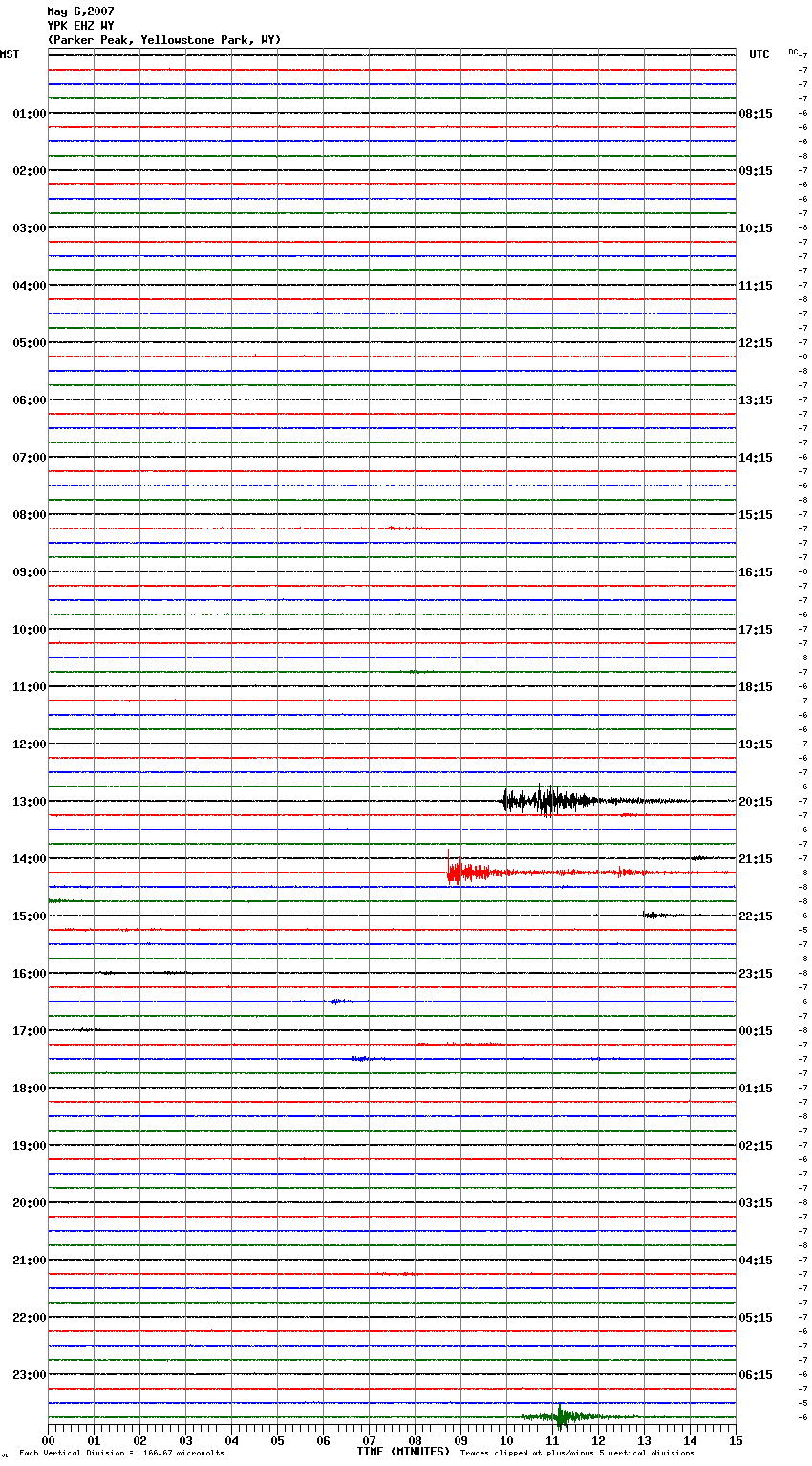This screenshot has height=1466, width=812.
Task: Click the 'May 6,2007' date heading
Action: (x=80, y=11)
